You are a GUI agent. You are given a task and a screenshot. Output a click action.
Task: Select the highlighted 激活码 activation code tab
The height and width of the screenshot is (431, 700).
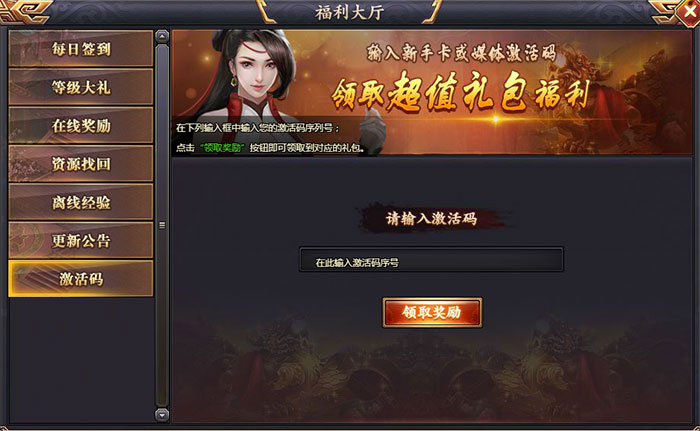pos(81,279)
